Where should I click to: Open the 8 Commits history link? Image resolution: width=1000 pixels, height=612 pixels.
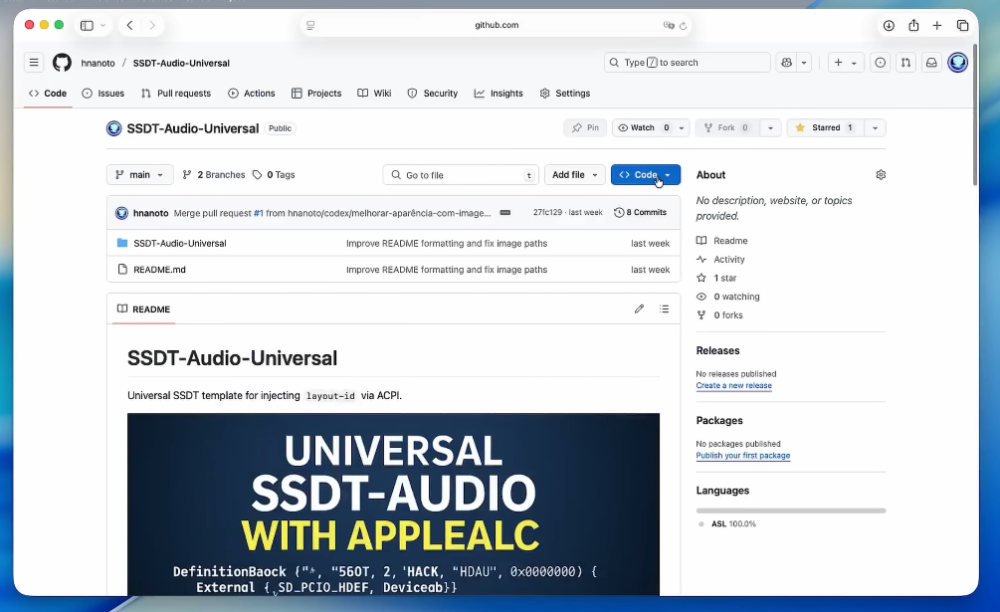coord(640,212)
